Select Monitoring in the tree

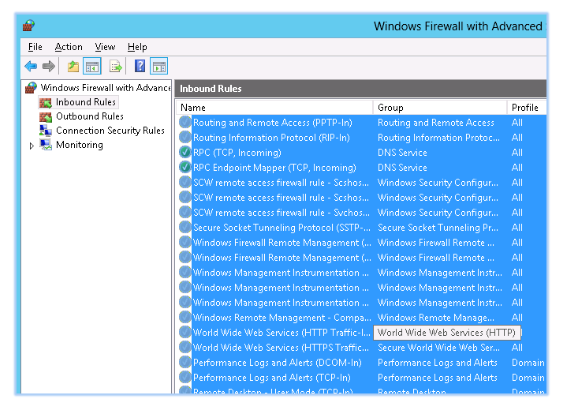(x=79, y=145)
